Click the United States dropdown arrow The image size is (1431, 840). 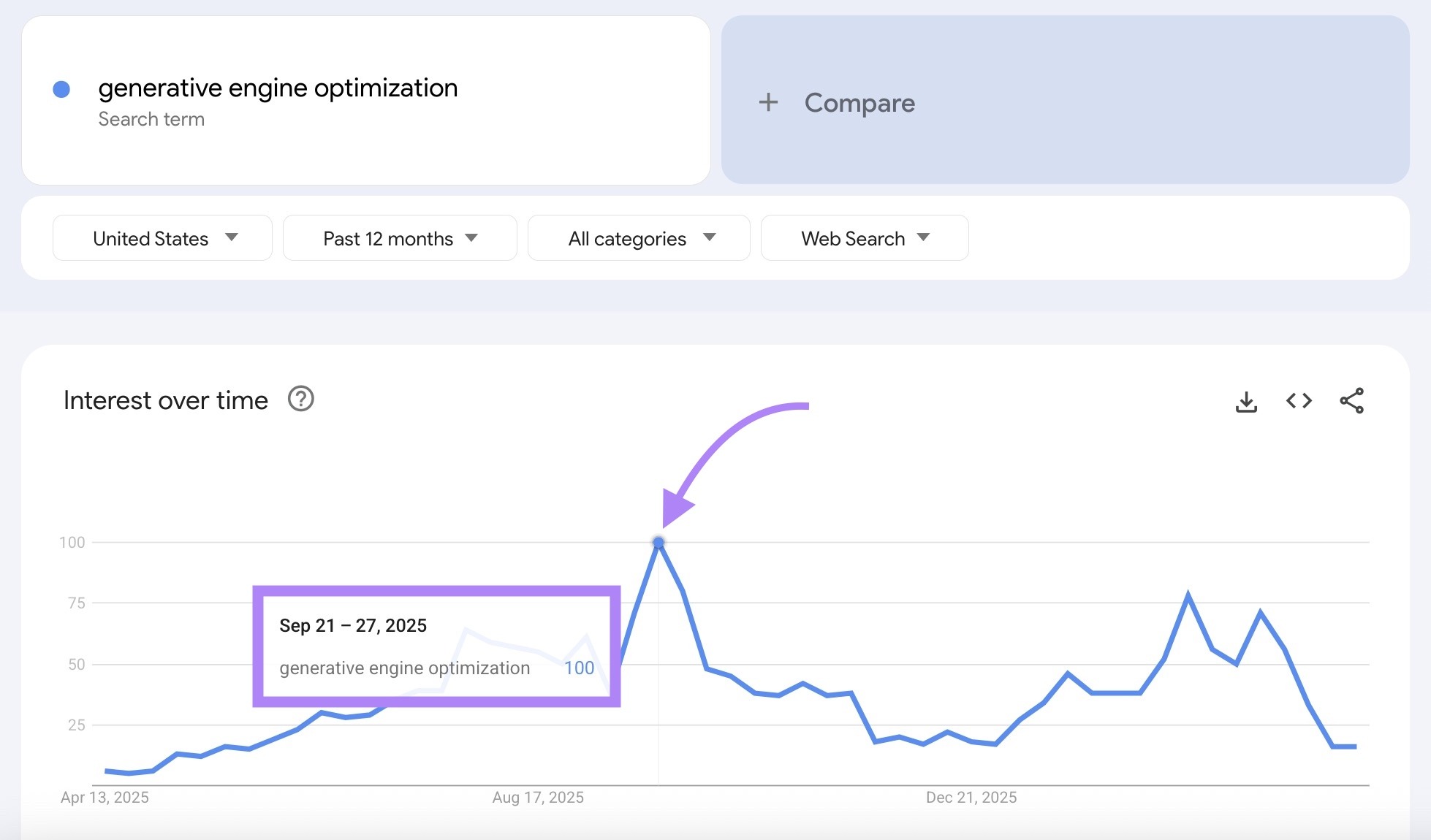click(x=232, y=237)
